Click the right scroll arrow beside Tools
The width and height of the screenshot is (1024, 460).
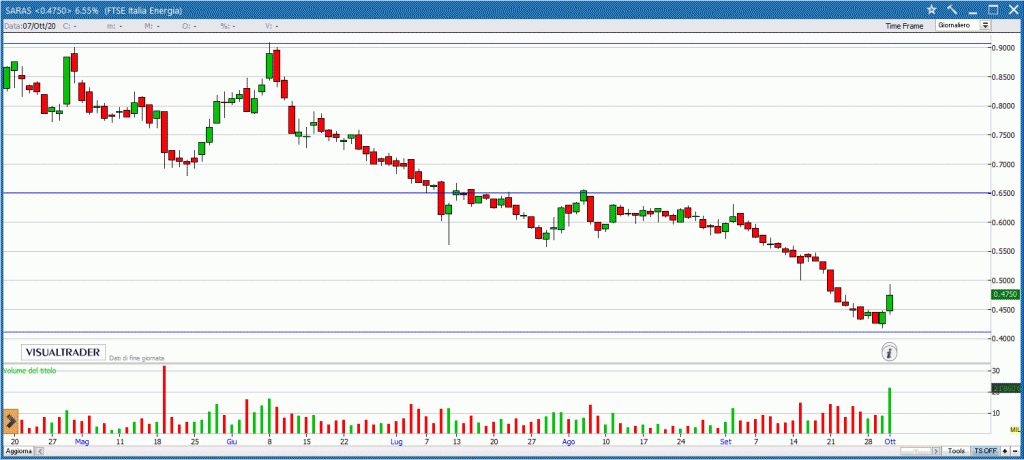pos(938,451)
